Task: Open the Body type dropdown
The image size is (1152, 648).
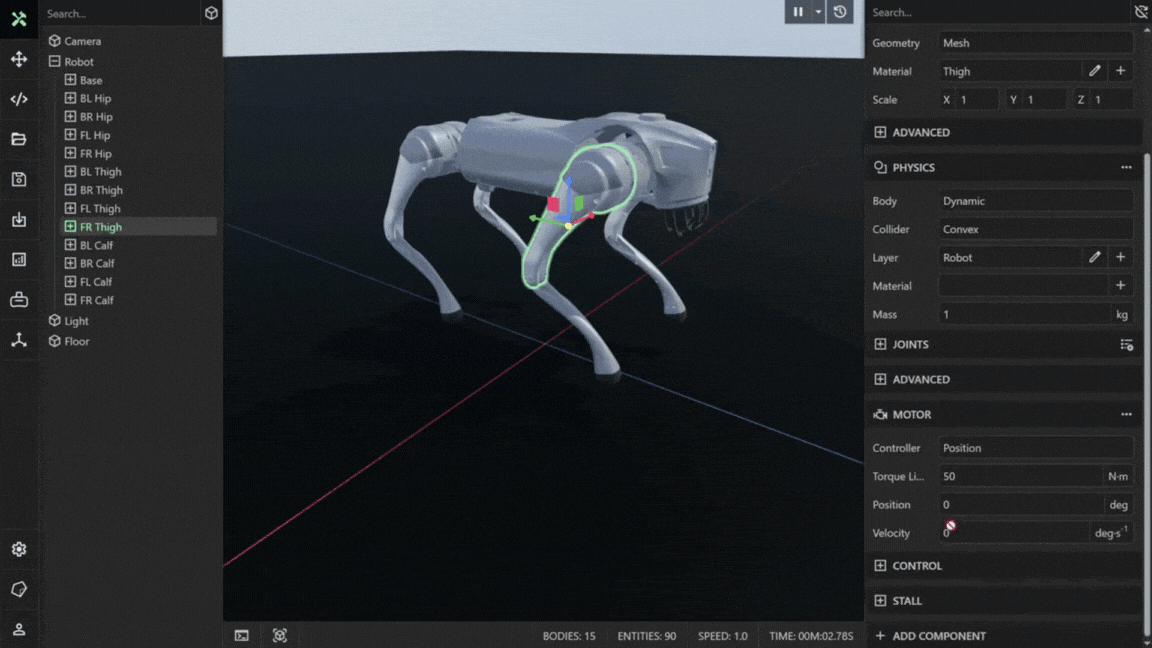Action: [x=1035, y=201]
